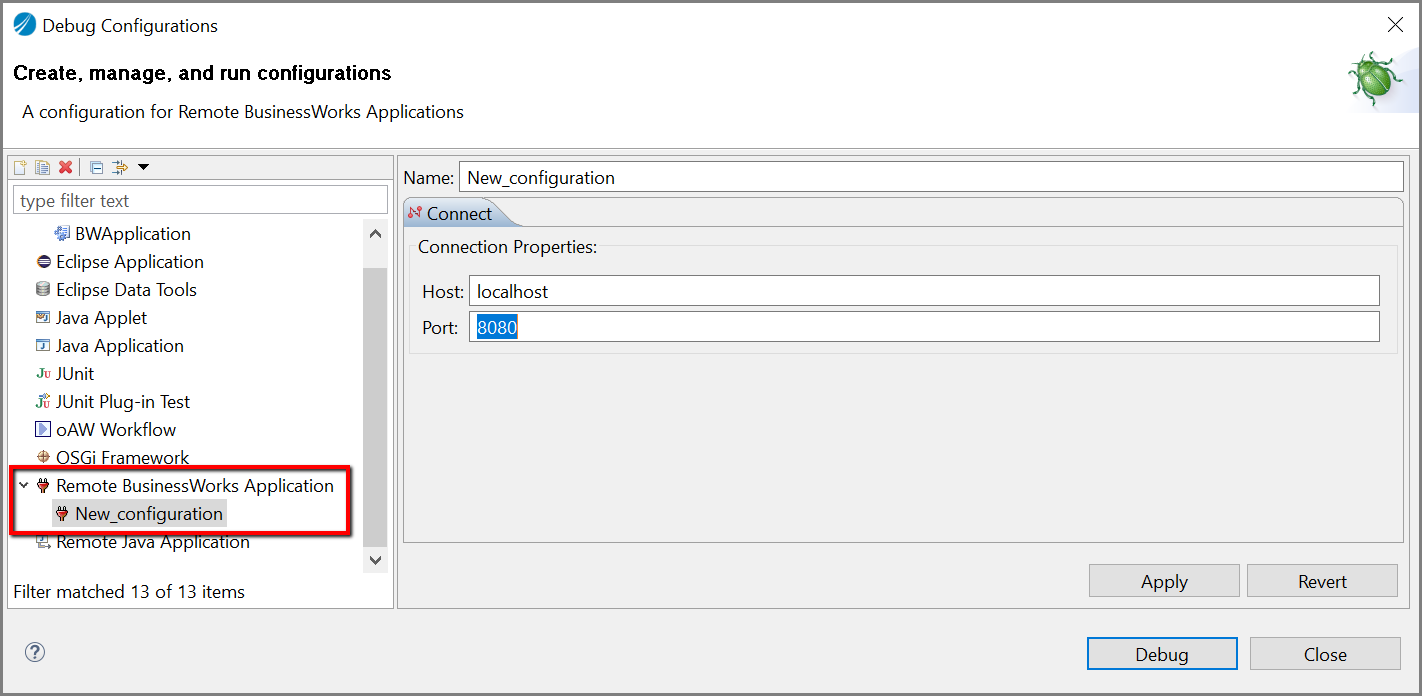Select the OSGi Framework entry
This screenshot has height=696, width=1422.
point(122,458)
